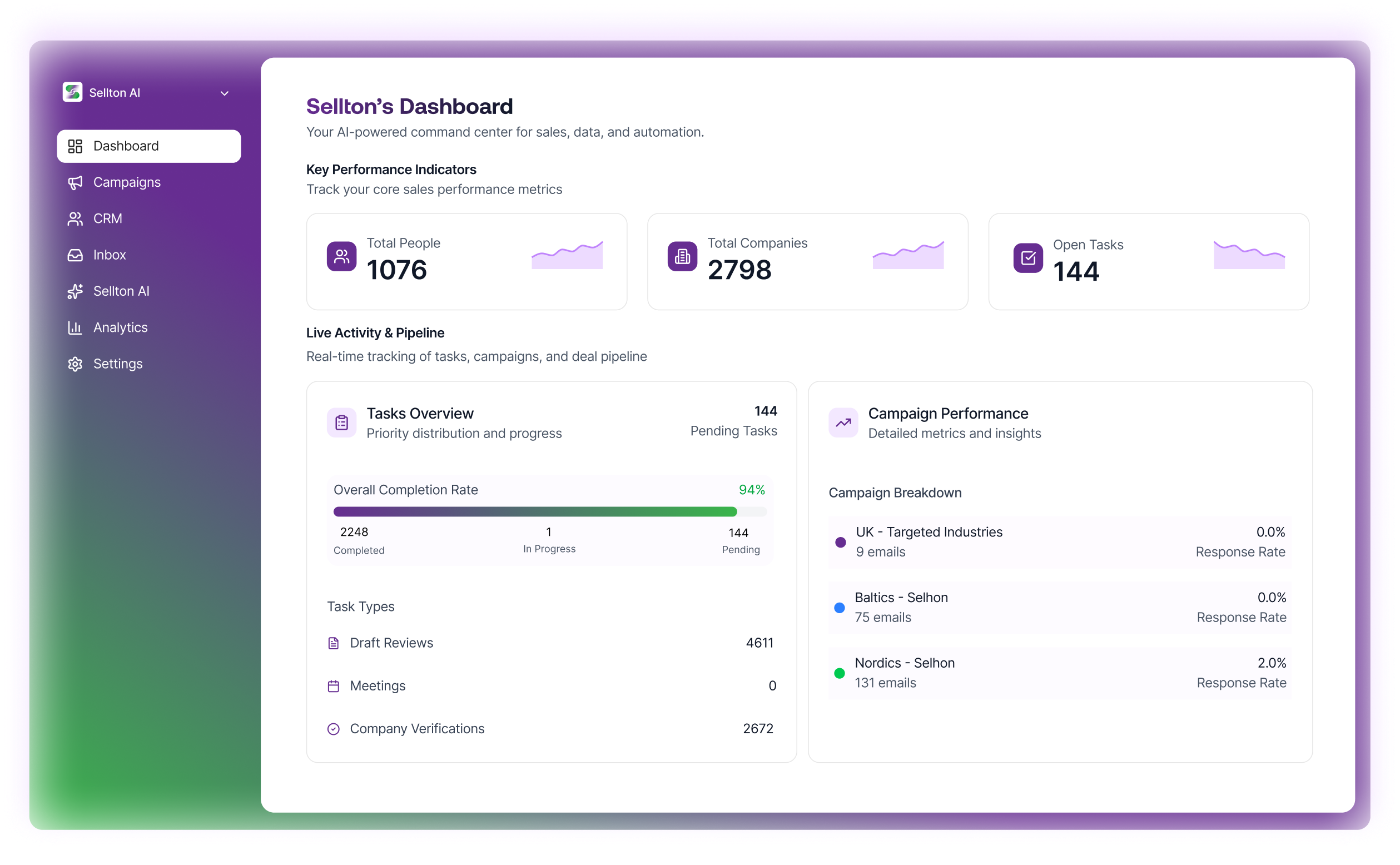The width and height of the screenshot is (1400, 865).
Task: Click the Tasks Overview clipboard icon
Action: pyautogui.click(x=341, y=422)
